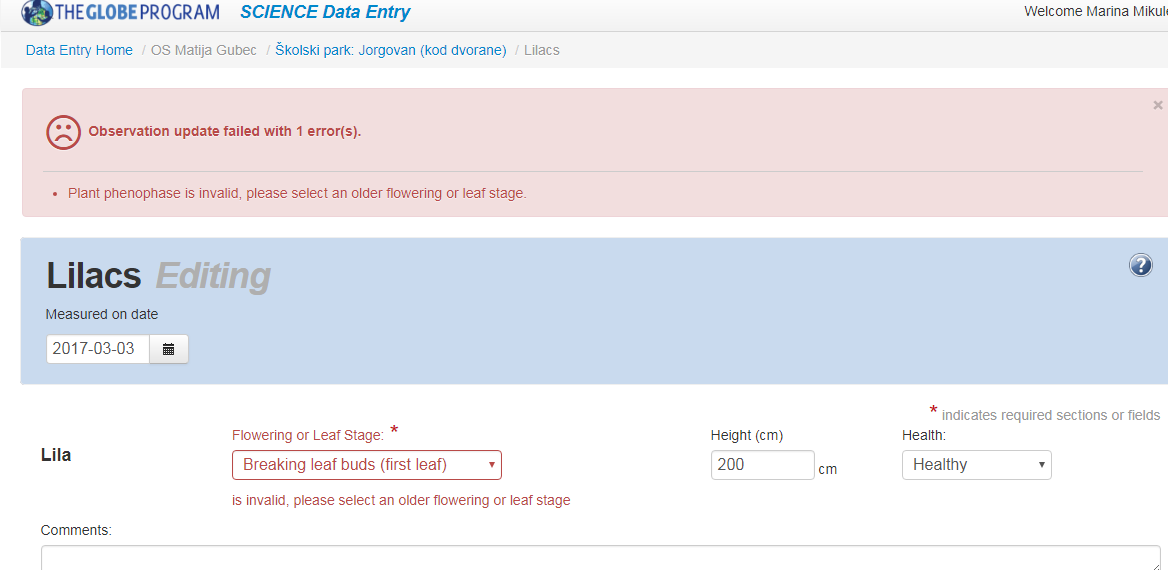Click the Lilacs breadcrumb item
1168x570 pixels.
542,50
